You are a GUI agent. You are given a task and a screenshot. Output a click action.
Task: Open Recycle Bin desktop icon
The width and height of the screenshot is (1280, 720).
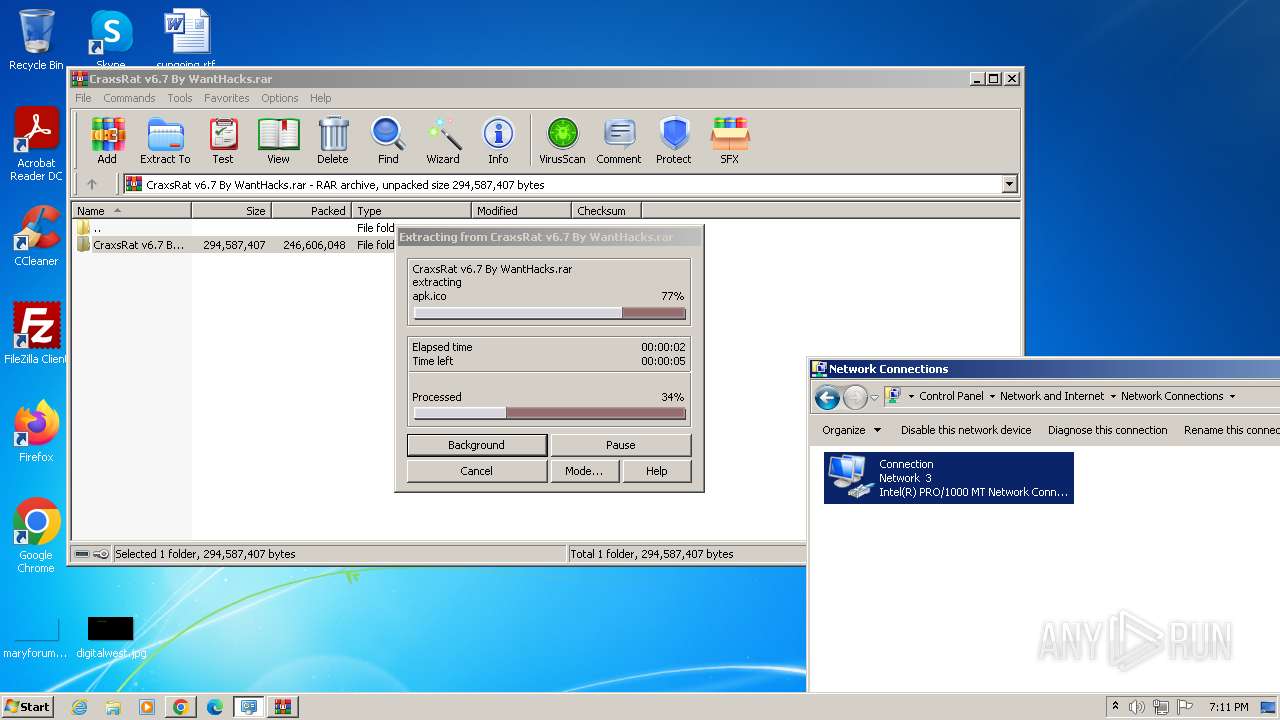36,40
